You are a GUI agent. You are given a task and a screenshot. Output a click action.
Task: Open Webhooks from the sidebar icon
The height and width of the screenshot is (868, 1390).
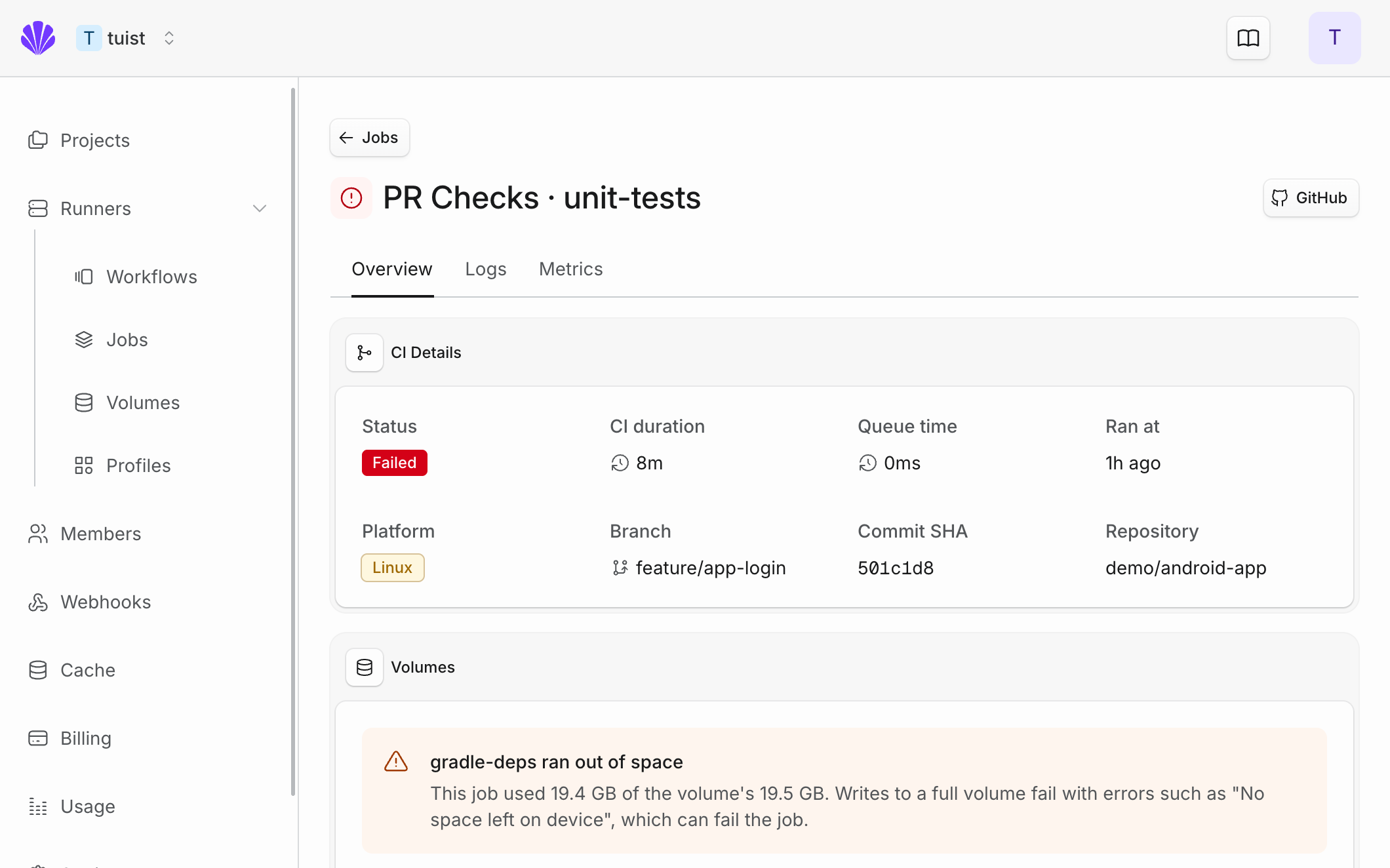tap(38, 602)
